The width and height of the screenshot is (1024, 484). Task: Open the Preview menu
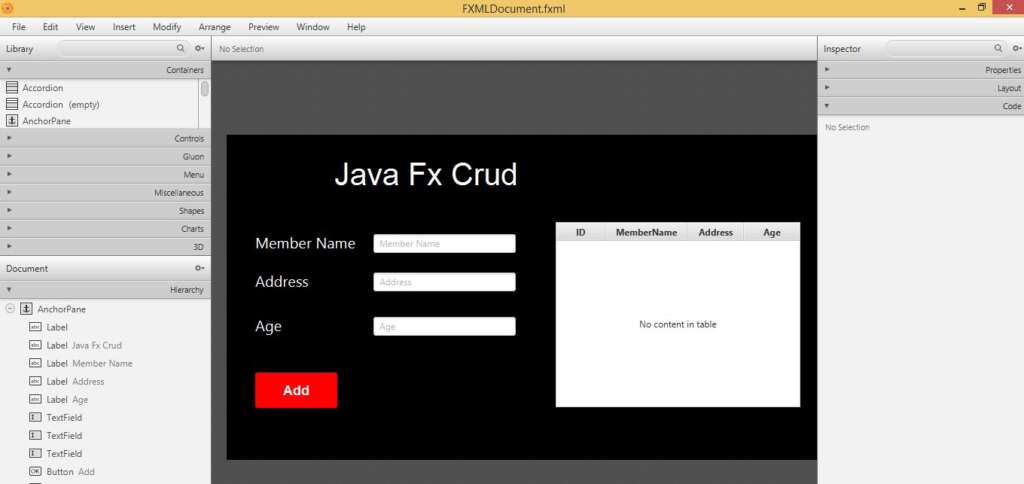[264, 27]
